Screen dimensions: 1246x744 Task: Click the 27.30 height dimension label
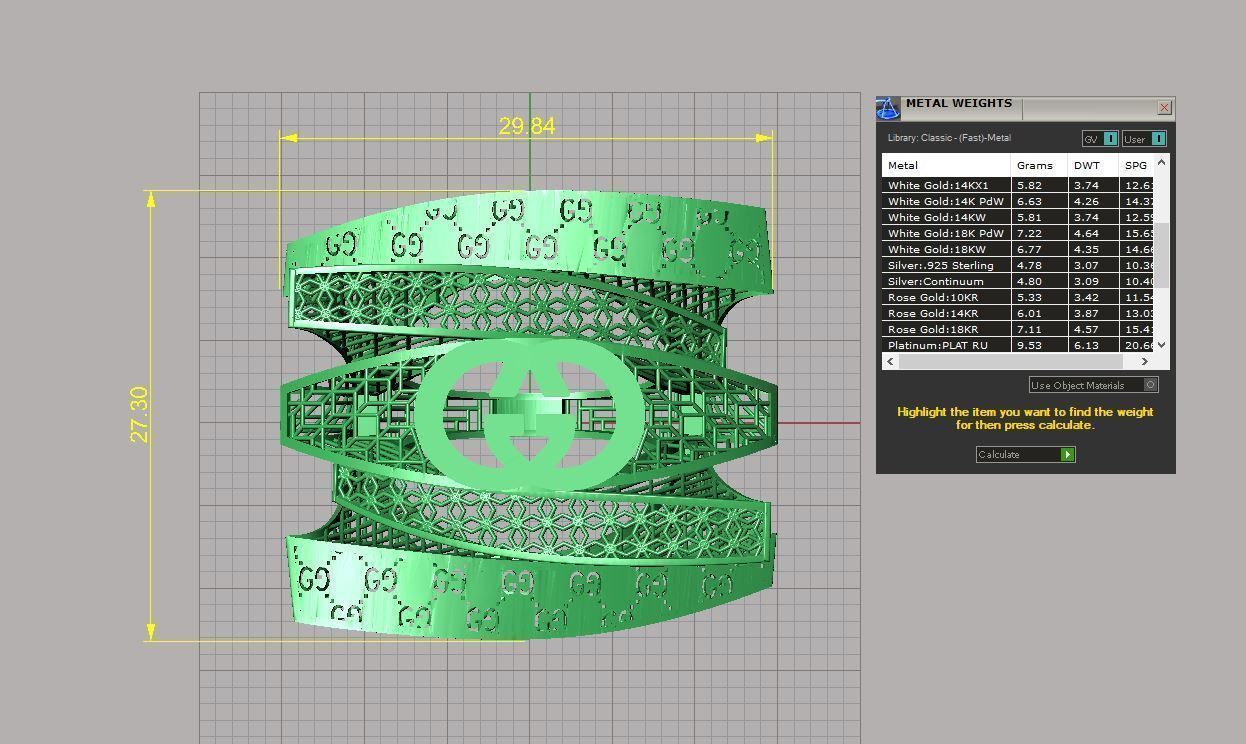click(139, 414)
